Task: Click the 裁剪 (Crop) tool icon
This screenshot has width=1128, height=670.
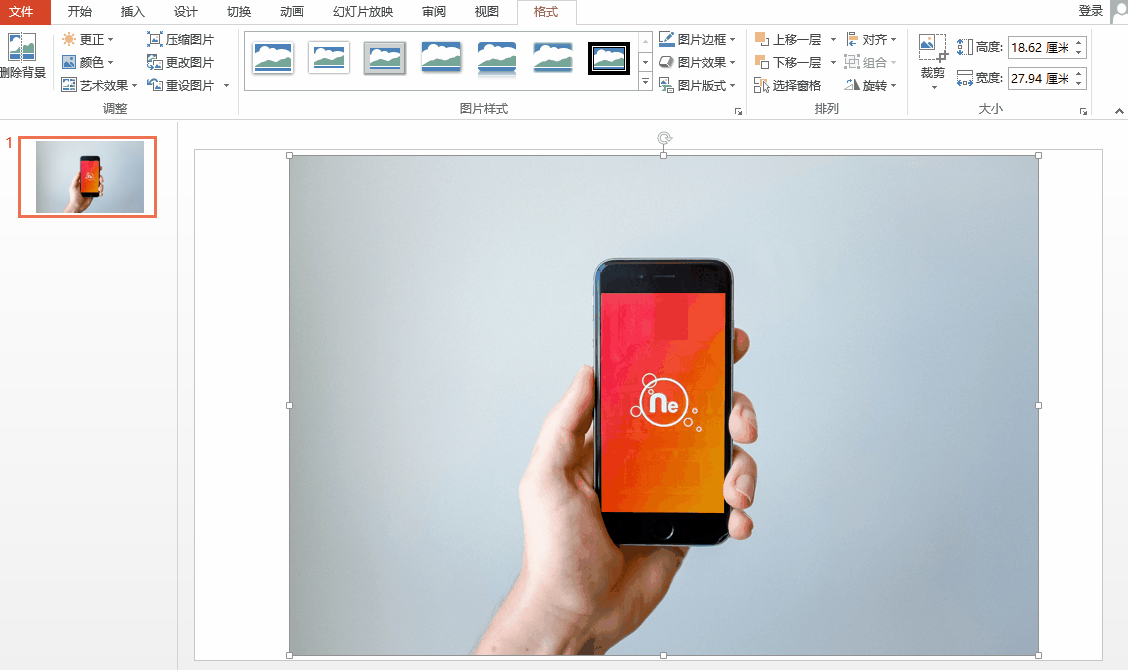Action: [x=933, y=48]
